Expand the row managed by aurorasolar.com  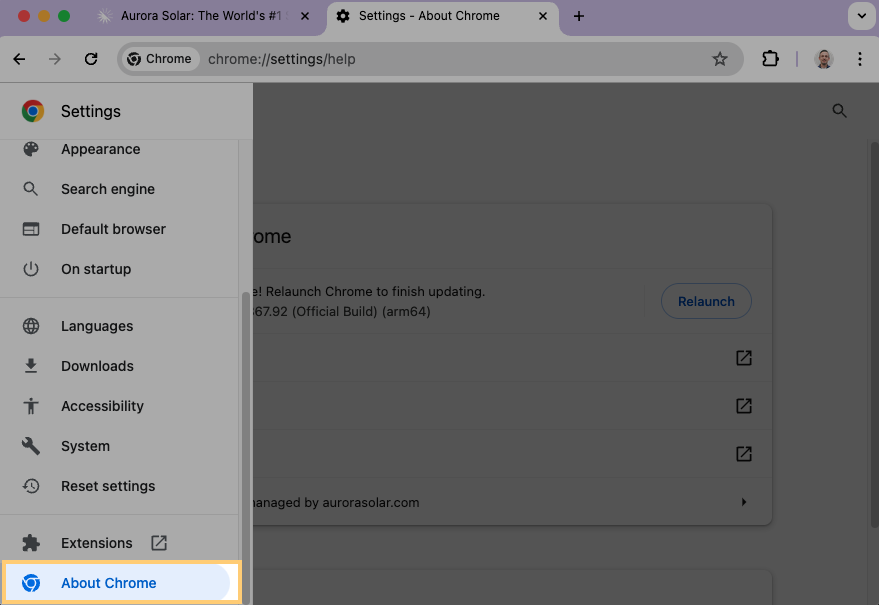tap(743, 502)
